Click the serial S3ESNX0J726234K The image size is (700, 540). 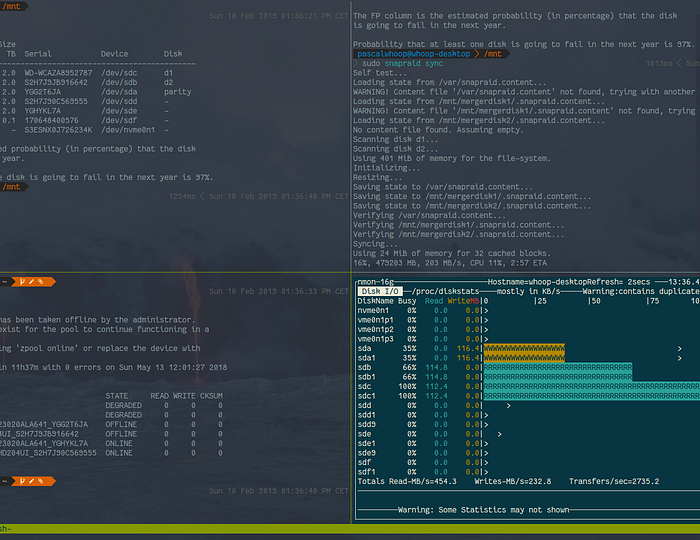58,130
